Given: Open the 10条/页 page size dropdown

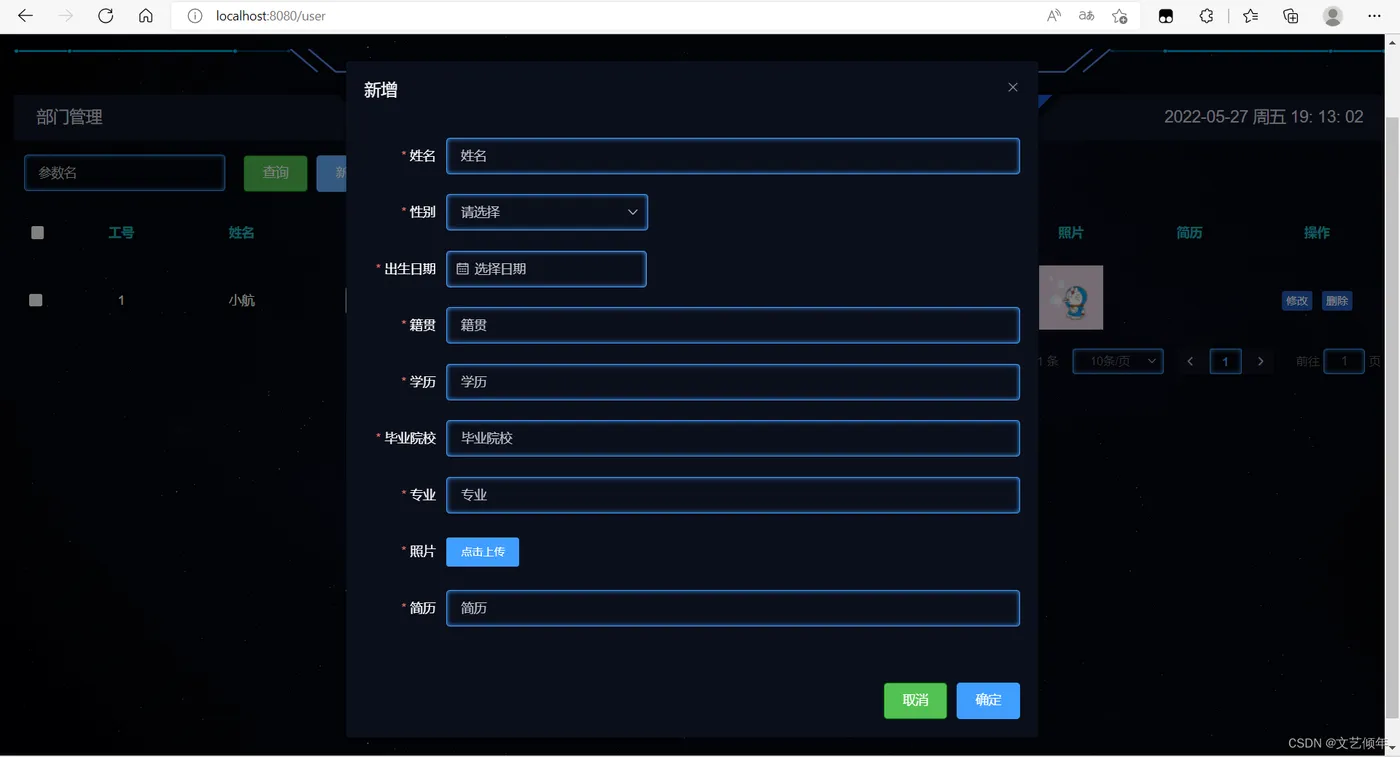Looking at the screenshot, I should (1118, 361).
